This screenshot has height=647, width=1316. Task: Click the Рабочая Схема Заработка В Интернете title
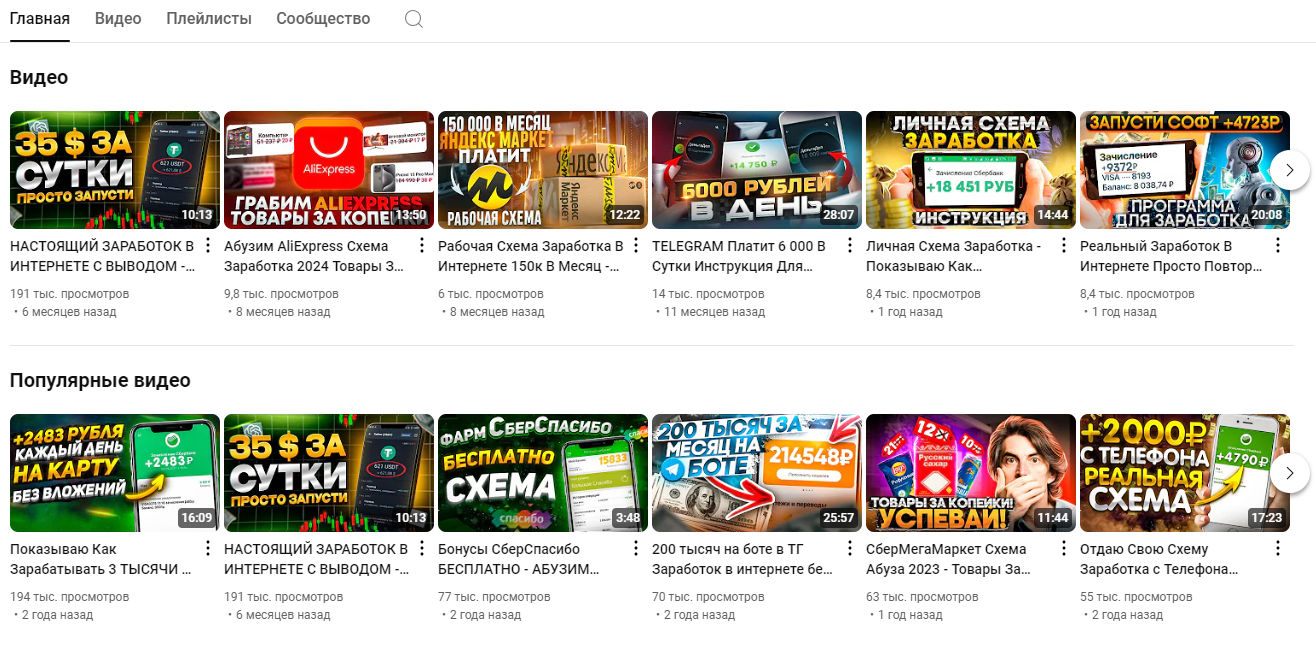point(531,256)
